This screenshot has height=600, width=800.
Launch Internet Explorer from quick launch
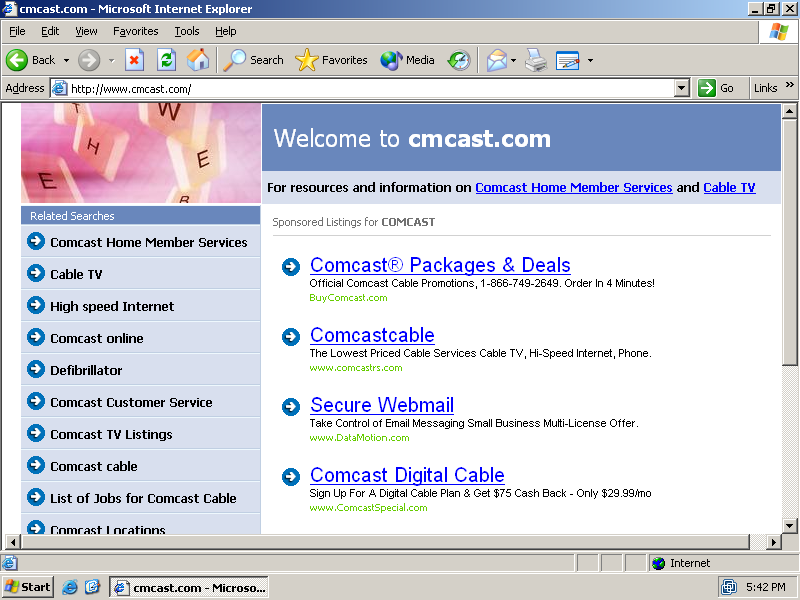click(x=70, y=587)
